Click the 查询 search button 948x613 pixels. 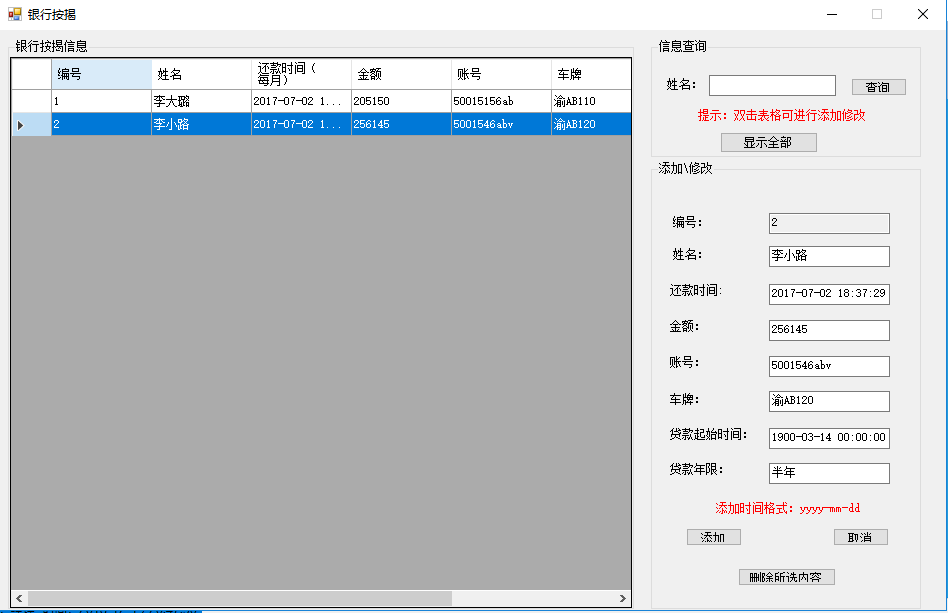[x=878, y=87]
